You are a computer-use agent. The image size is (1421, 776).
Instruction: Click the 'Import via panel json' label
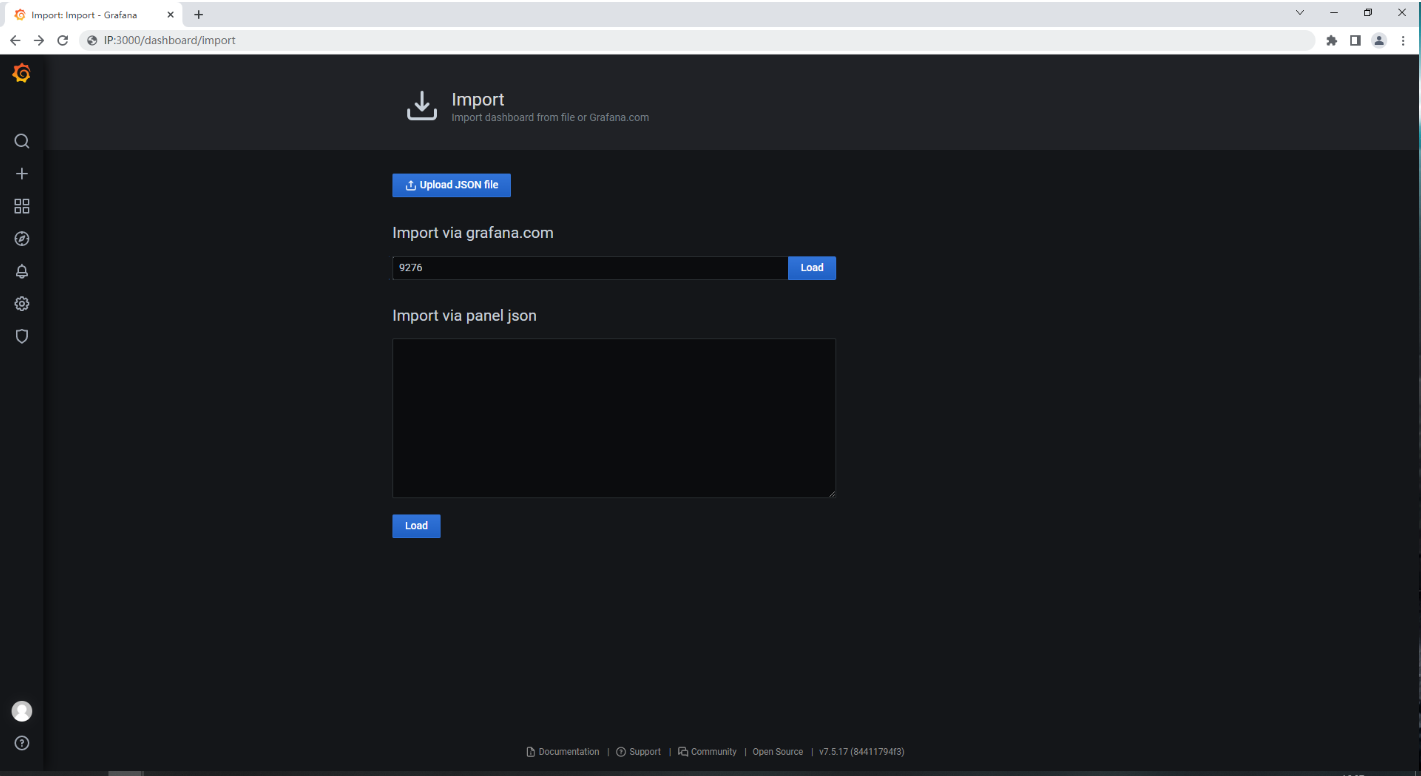point(464,316)
